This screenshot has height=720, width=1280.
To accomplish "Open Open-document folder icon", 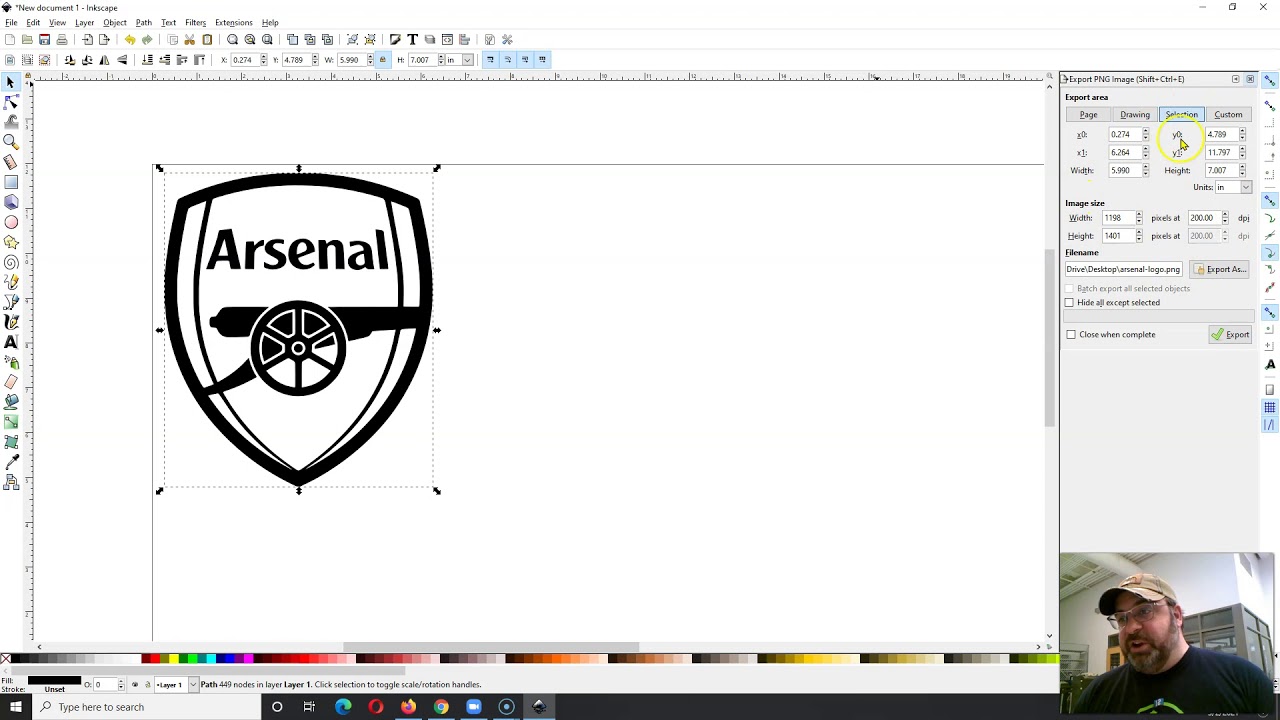I will tap(27, 40).
